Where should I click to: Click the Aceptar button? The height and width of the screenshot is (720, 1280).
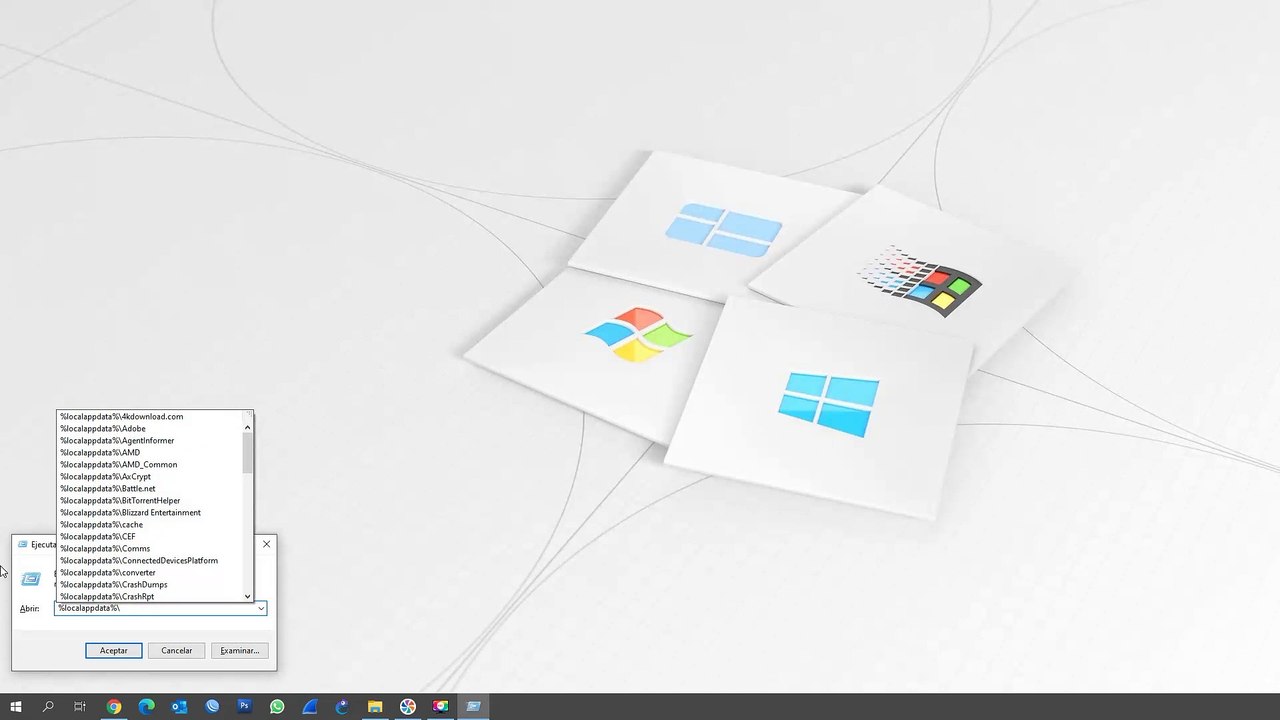(113, 650)
